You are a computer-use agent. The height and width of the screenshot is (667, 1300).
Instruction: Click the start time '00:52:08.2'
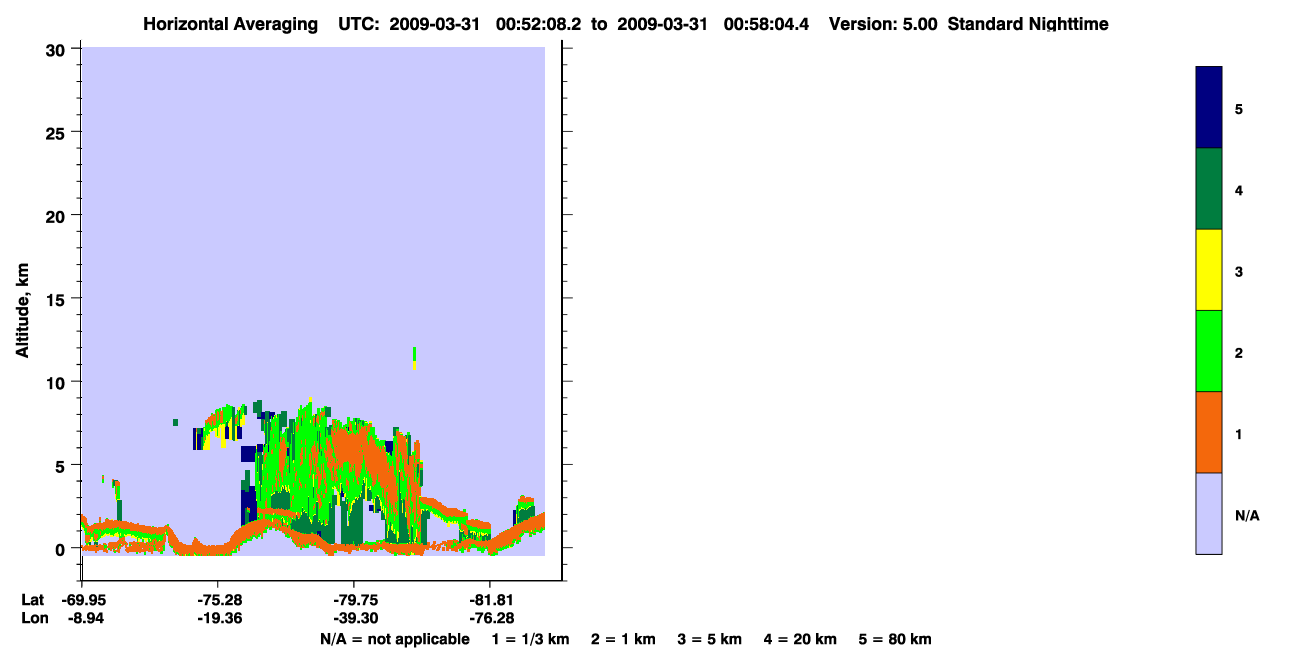click(x=540, y=24)
